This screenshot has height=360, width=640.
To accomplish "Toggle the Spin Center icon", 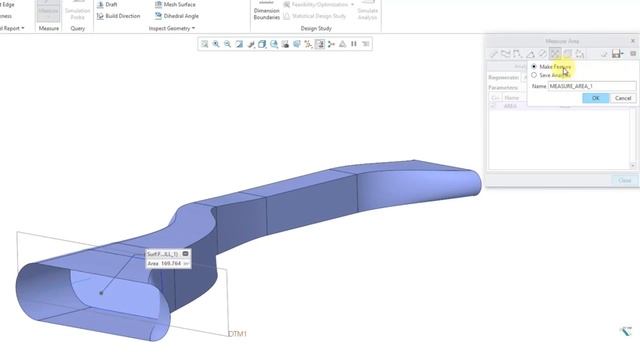I will coord(331,44).
